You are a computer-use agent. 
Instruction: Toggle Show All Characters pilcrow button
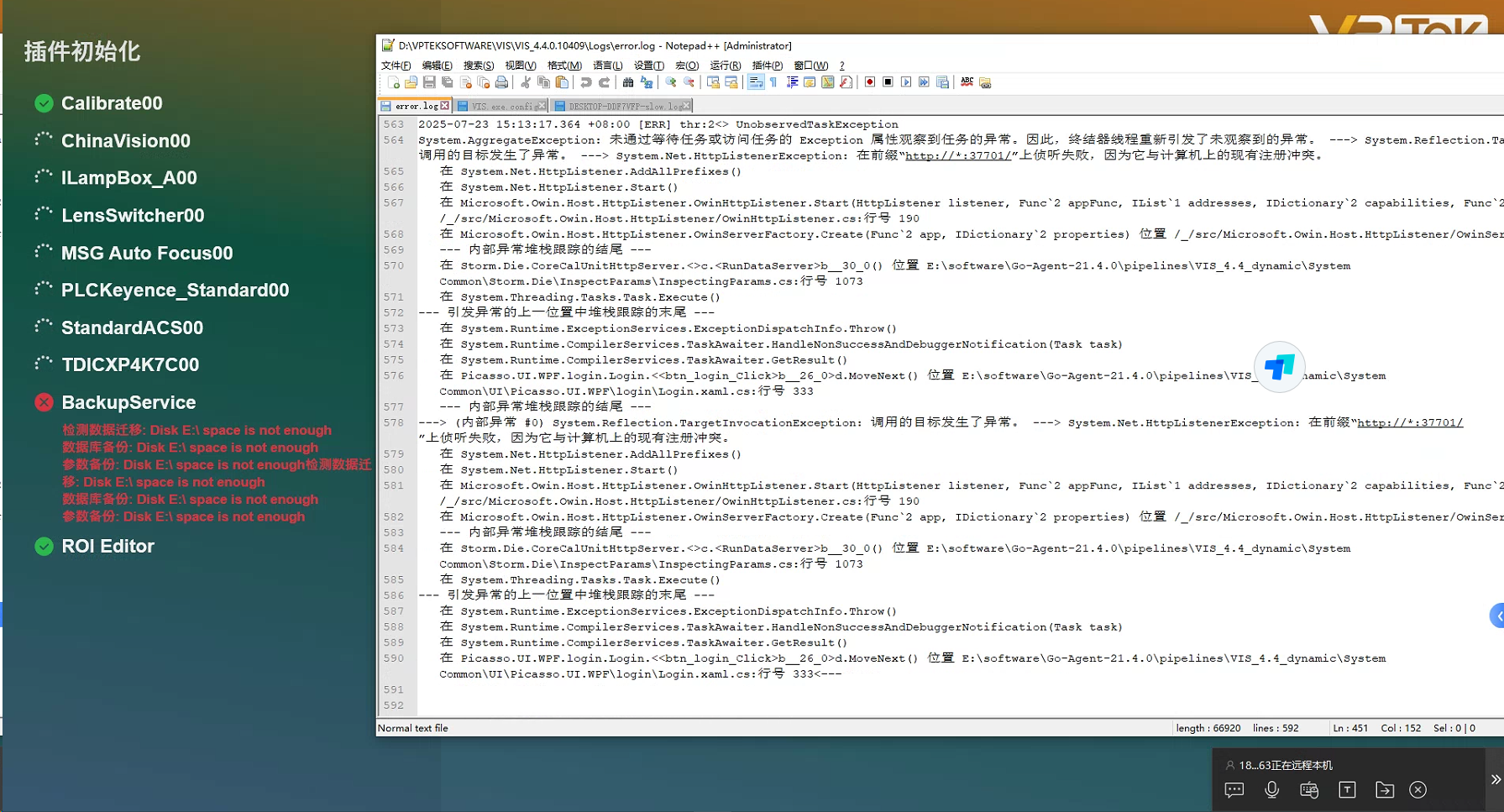[773, 82]
